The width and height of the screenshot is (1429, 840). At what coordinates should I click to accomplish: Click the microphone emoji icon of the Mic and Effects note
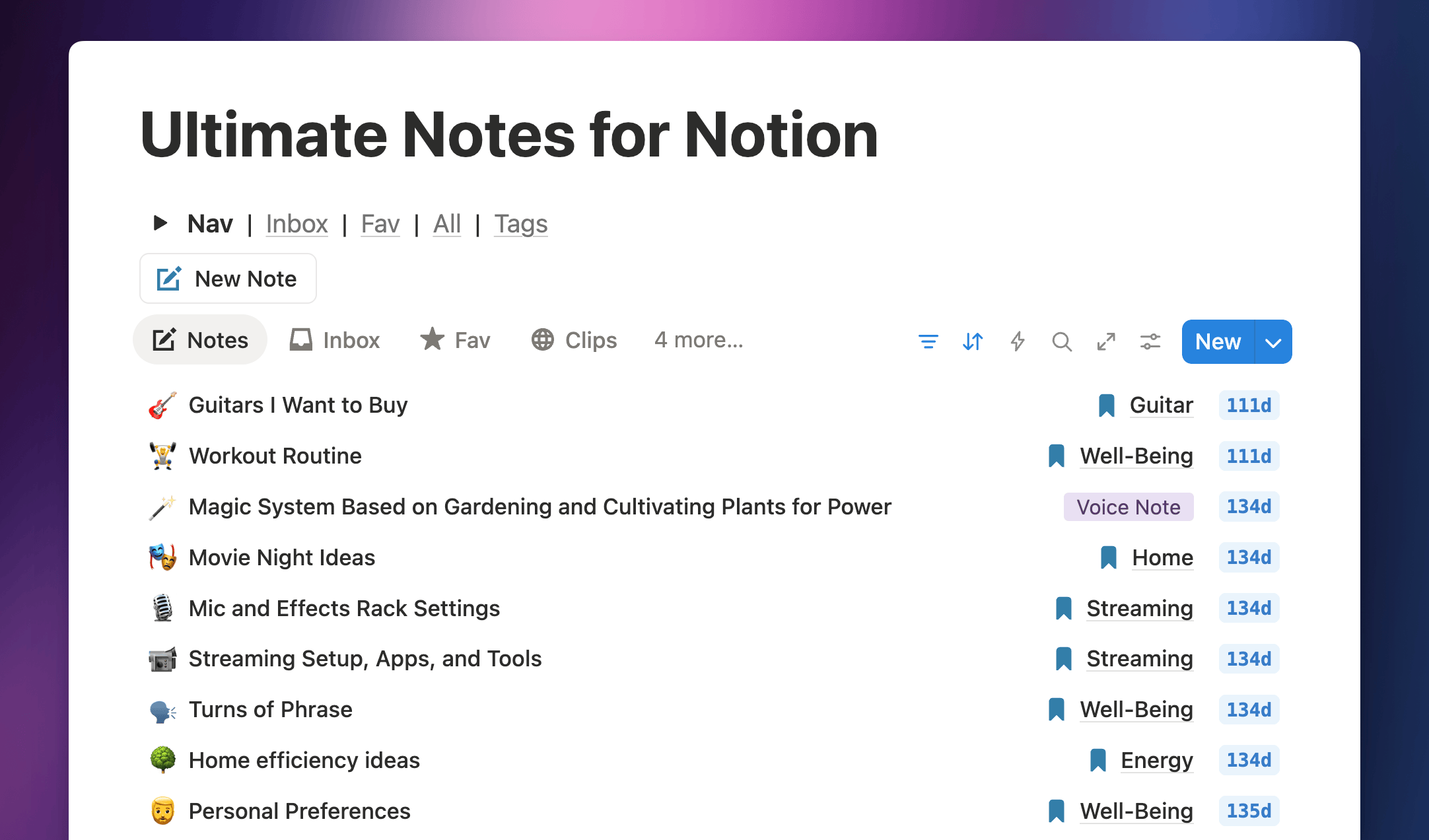tap(162, 608)
